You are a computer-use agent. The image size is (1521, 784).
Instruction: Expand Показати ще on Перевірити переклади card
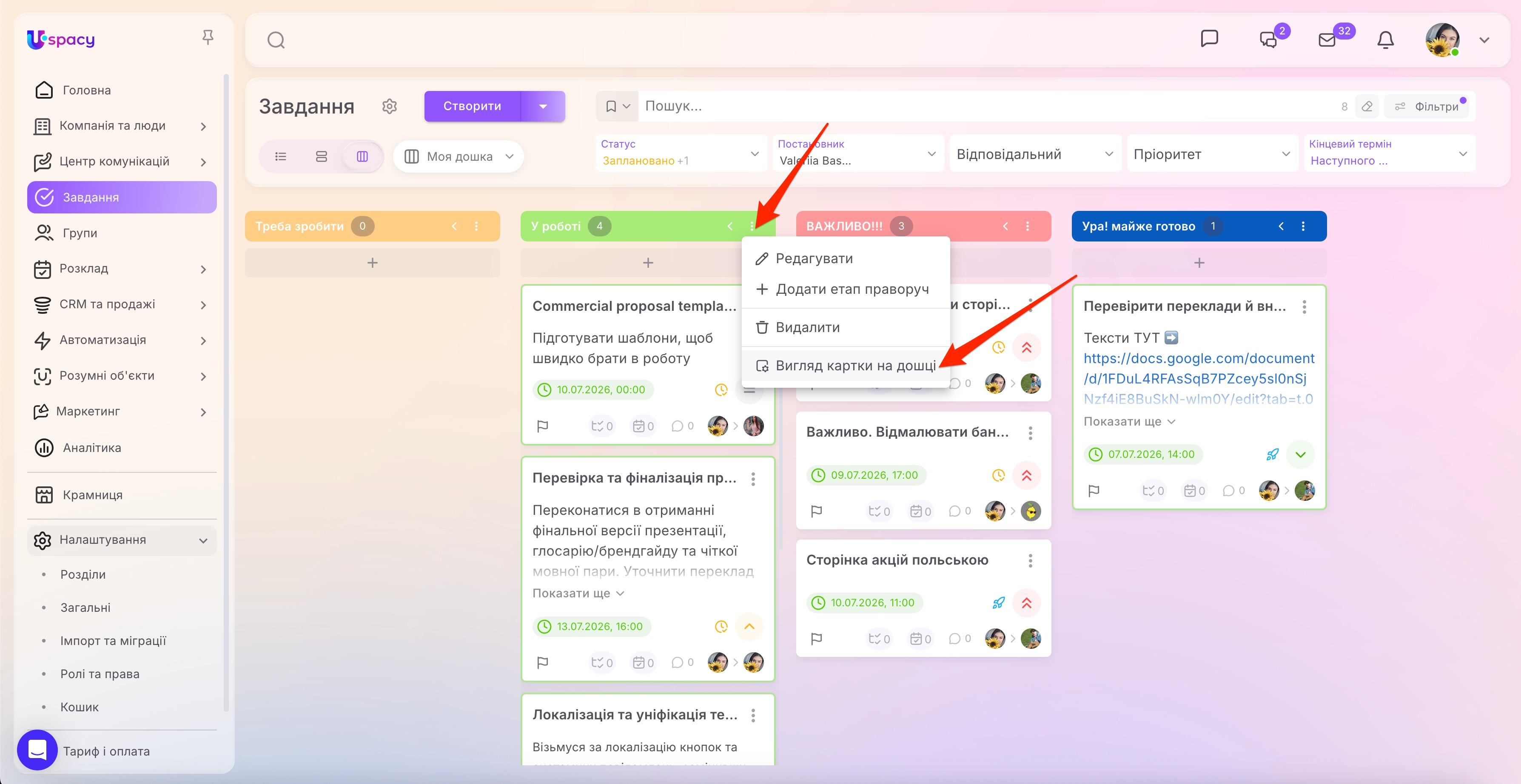[x=1130, y=421]
